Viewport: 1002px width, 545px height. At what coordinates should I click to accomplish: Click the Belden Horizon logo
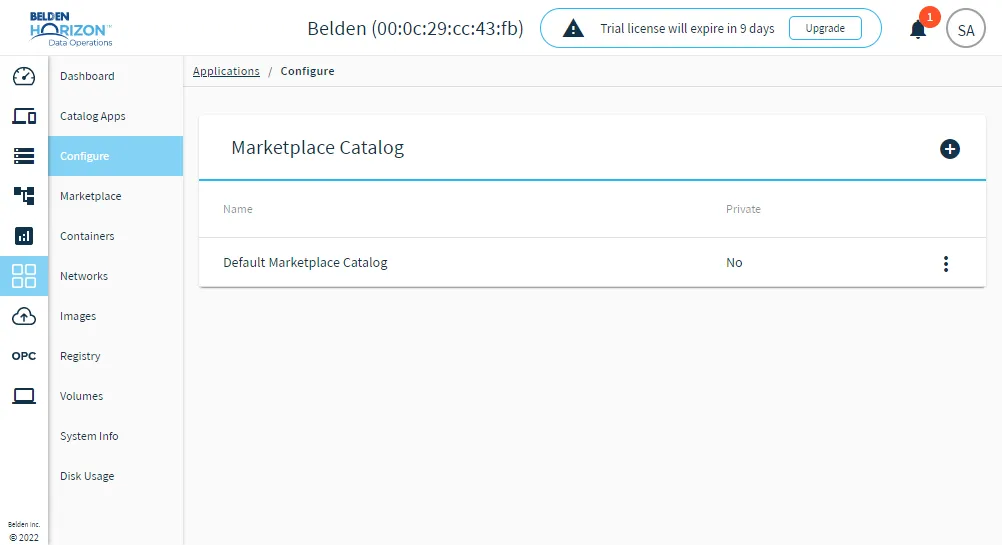pos(70,29)
